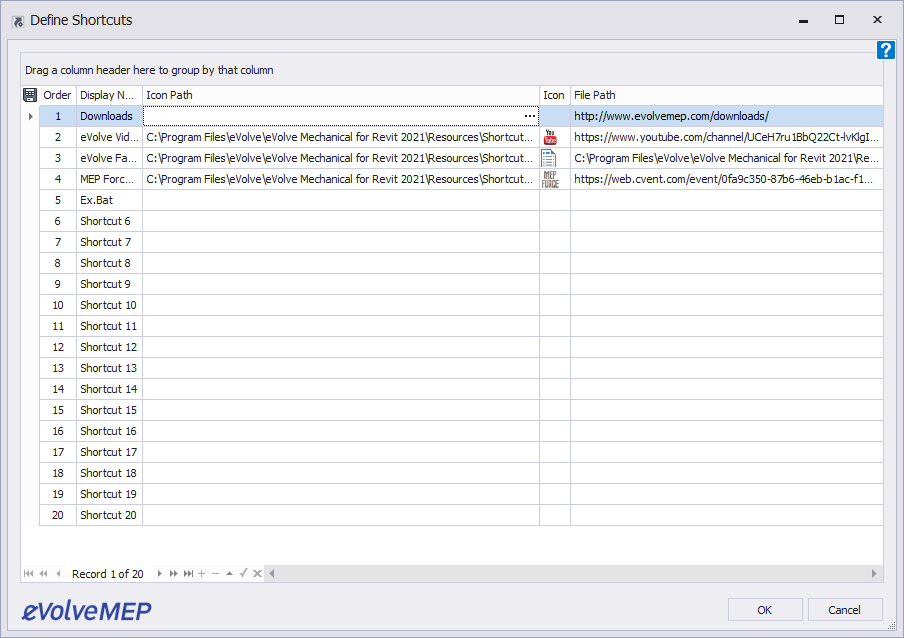Viewport: 904px width, 638px height.
Task: Click the Cancel button
Action: [845, 610]
